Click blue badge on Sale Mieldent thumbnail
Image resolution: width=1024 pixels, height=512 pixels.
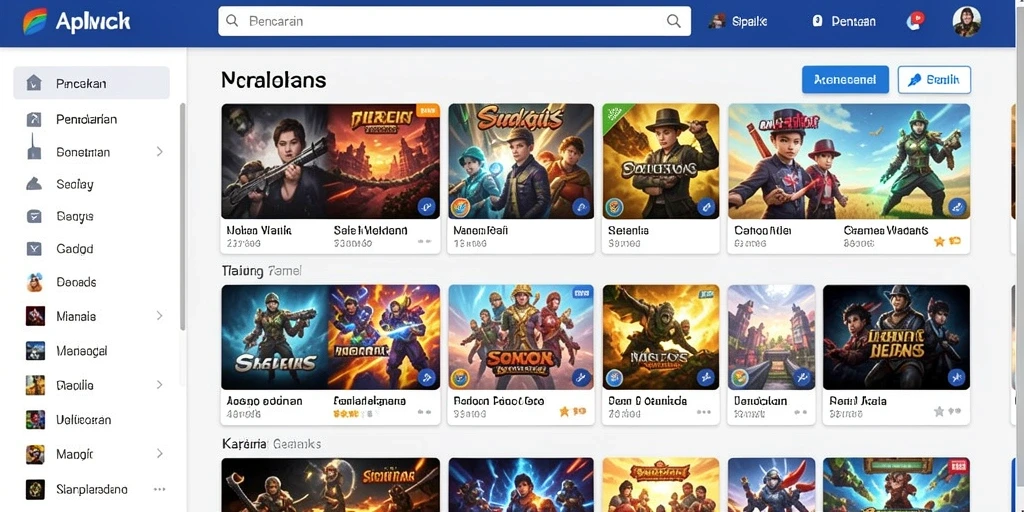(x=426, y=207)
